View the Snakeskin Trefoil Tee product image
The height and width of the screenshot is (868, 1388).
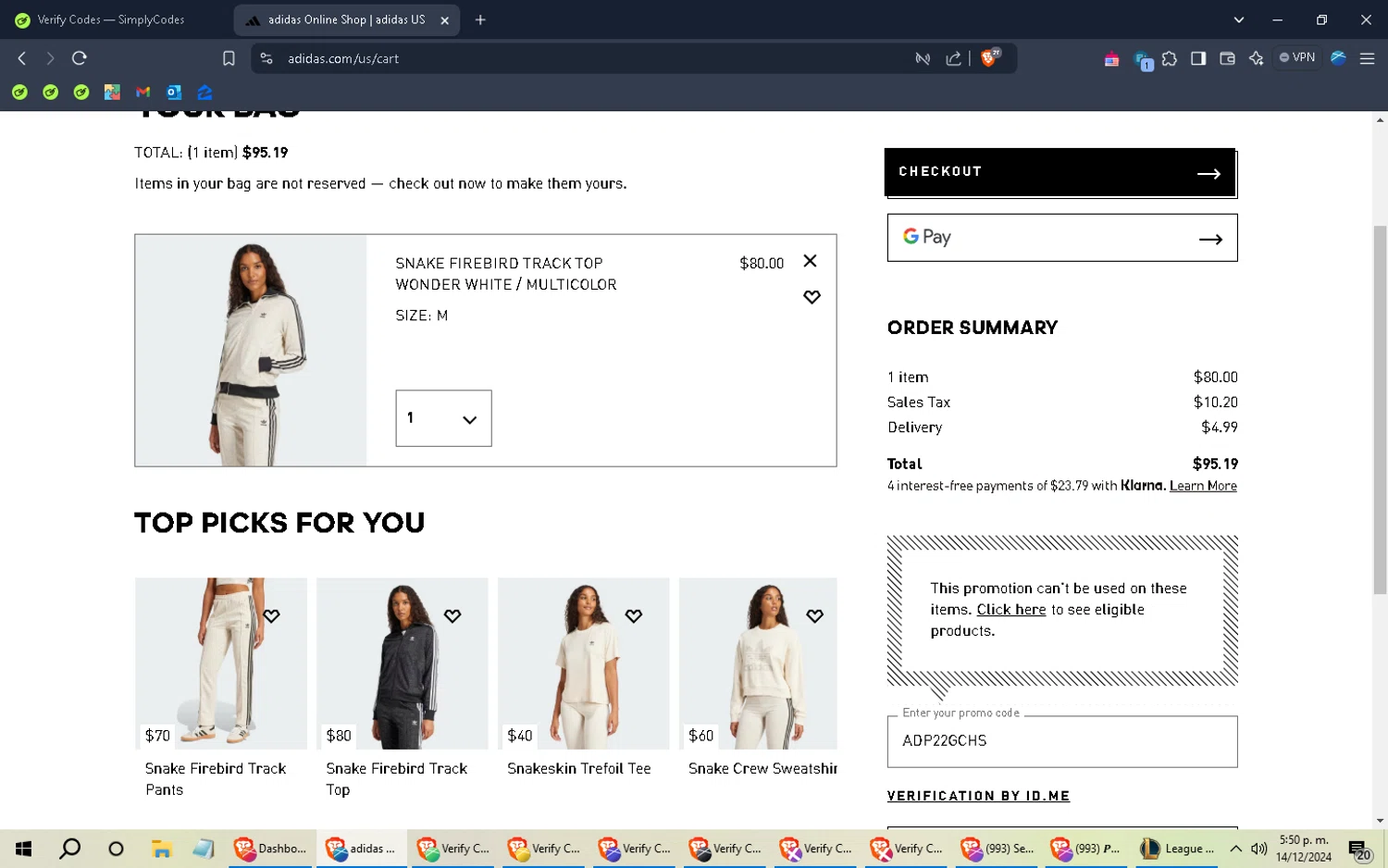click(584, 663)
